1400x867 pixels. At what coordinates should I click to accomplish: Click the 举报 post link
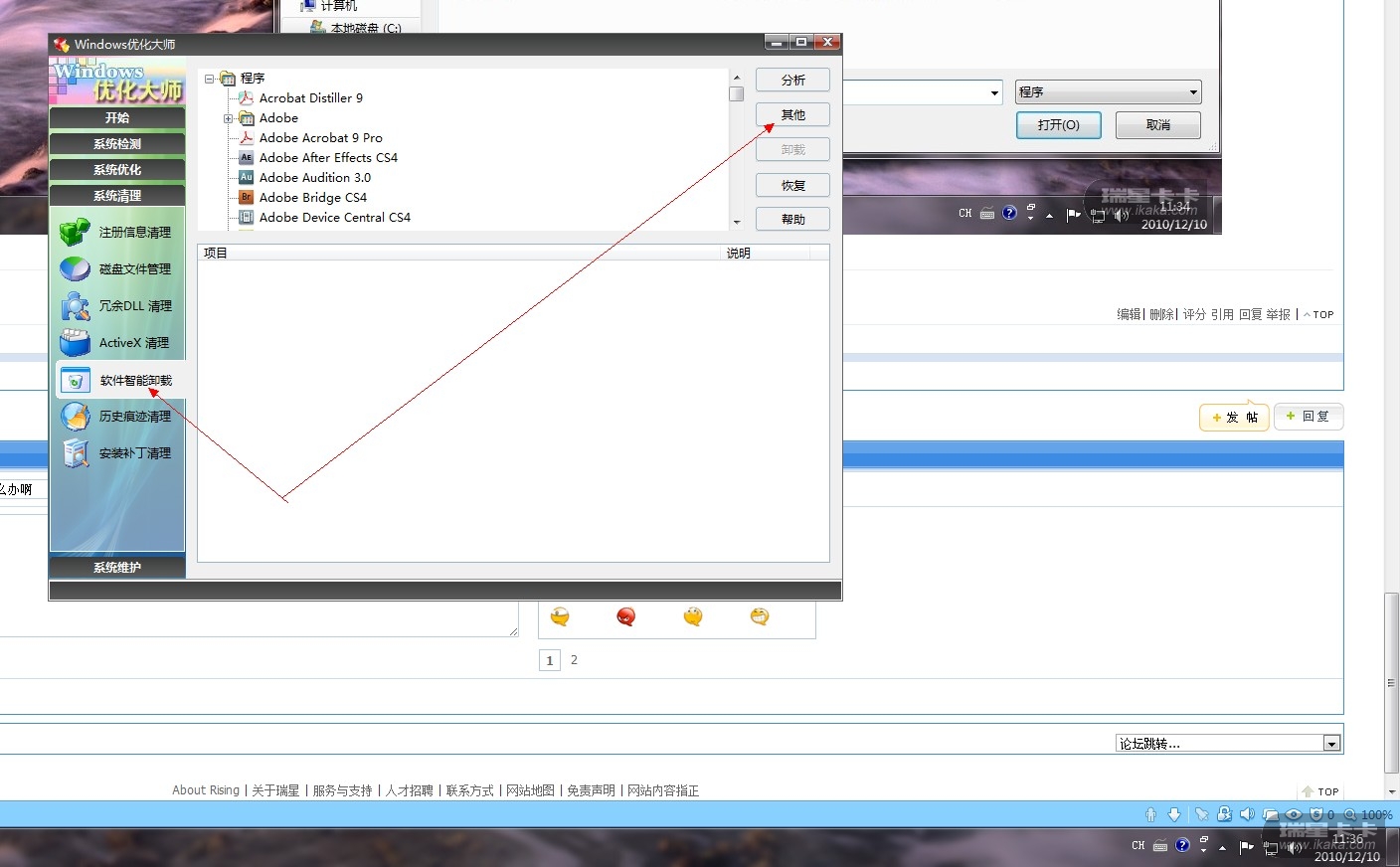tap(1278, 315)
